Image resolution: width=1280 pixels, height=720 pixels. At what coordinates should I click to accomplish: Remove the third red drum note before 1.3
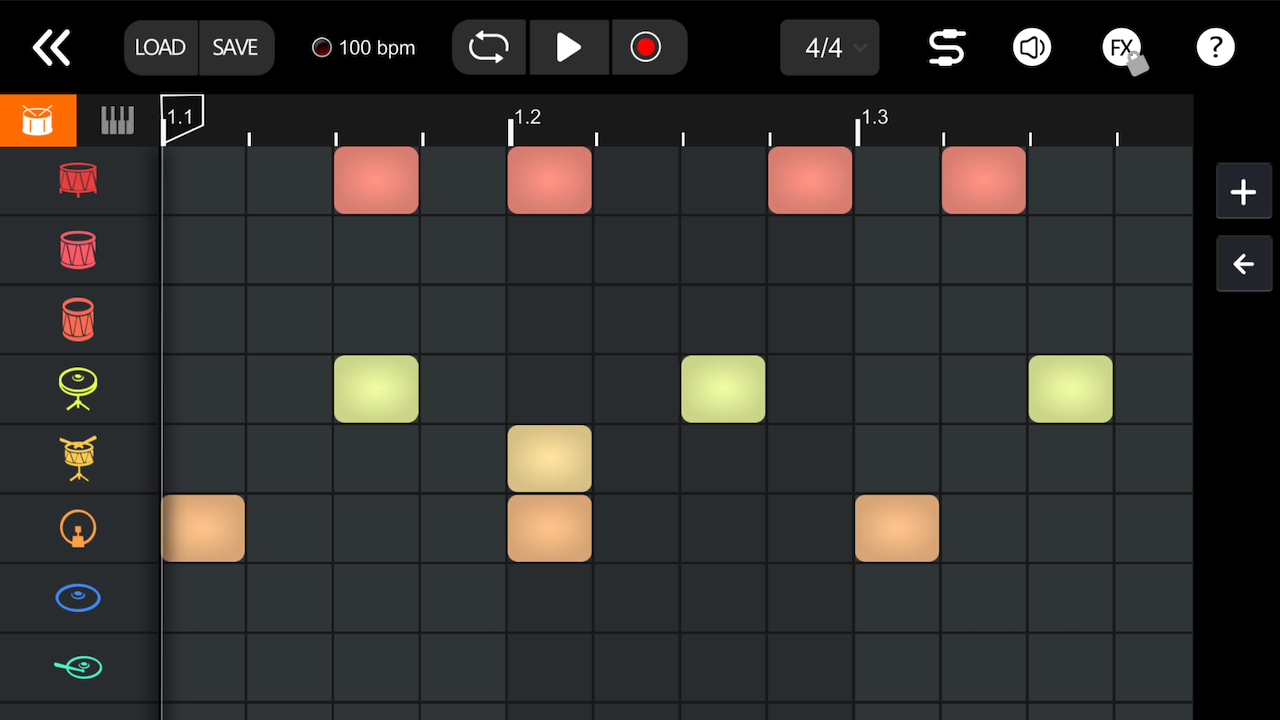pos(810,180)
